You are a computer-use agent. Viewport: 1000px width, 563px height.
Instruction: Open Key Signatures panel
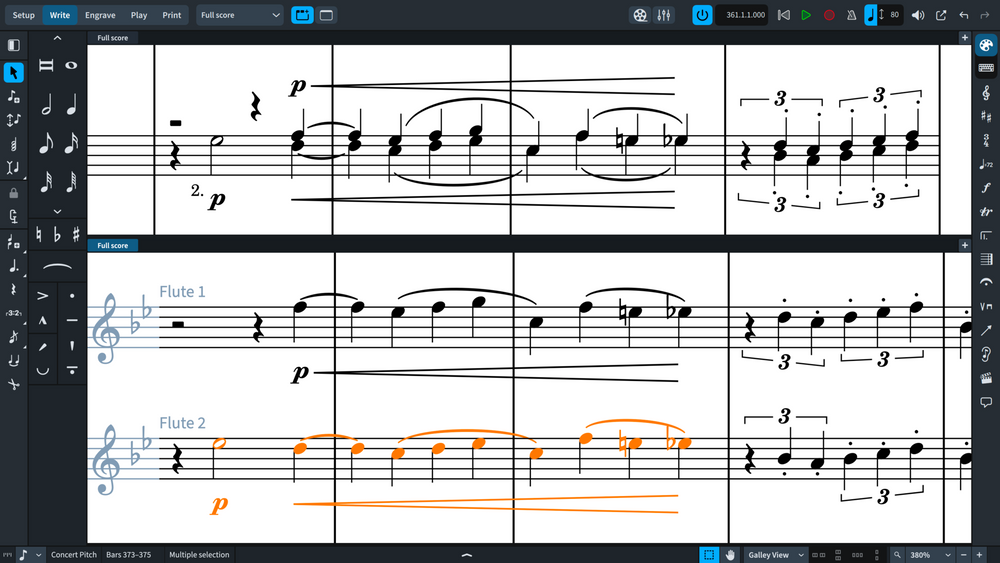click(x=986, y=117)
